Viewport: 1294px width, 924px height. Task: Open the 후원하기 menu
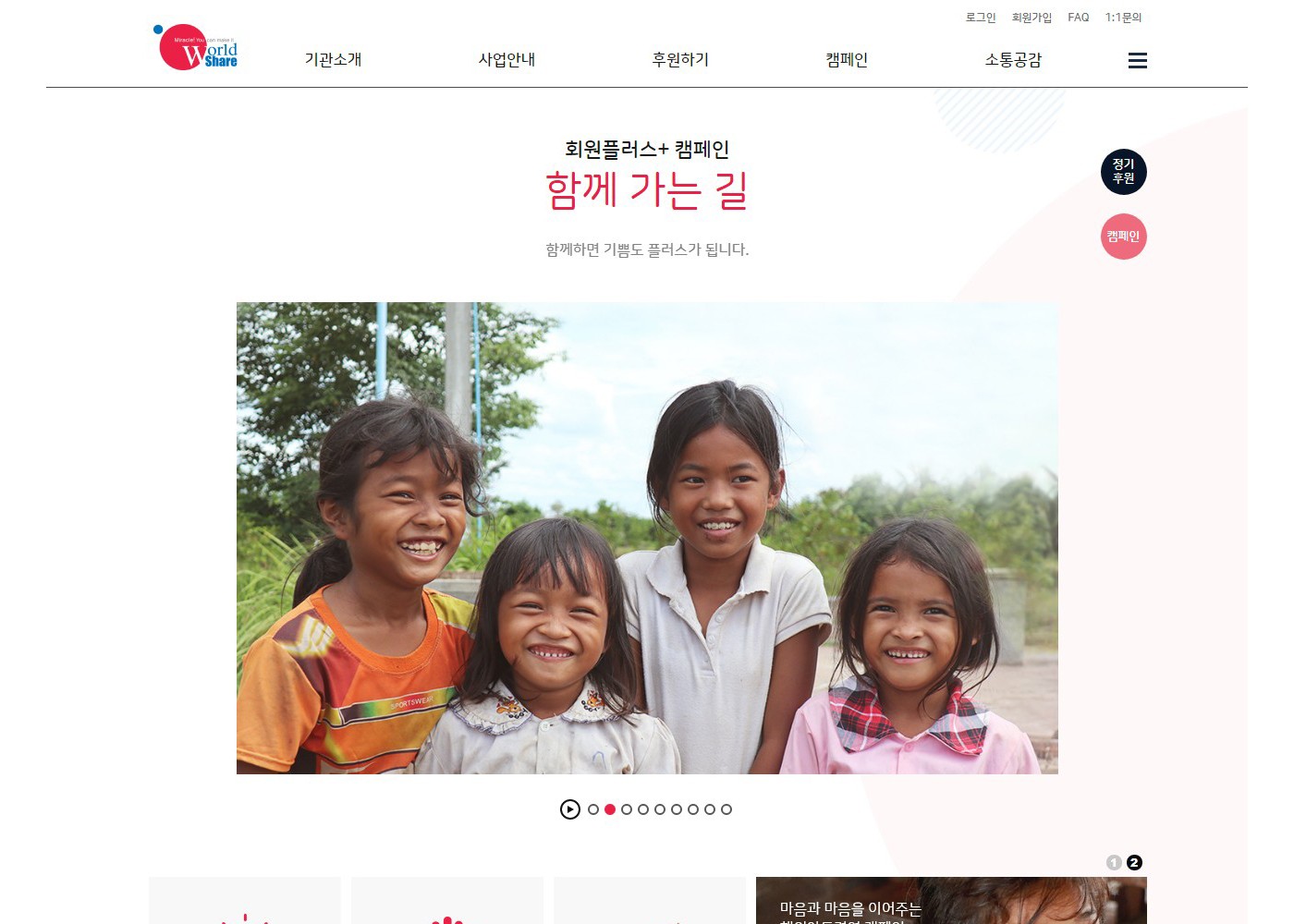click(680, 60)
